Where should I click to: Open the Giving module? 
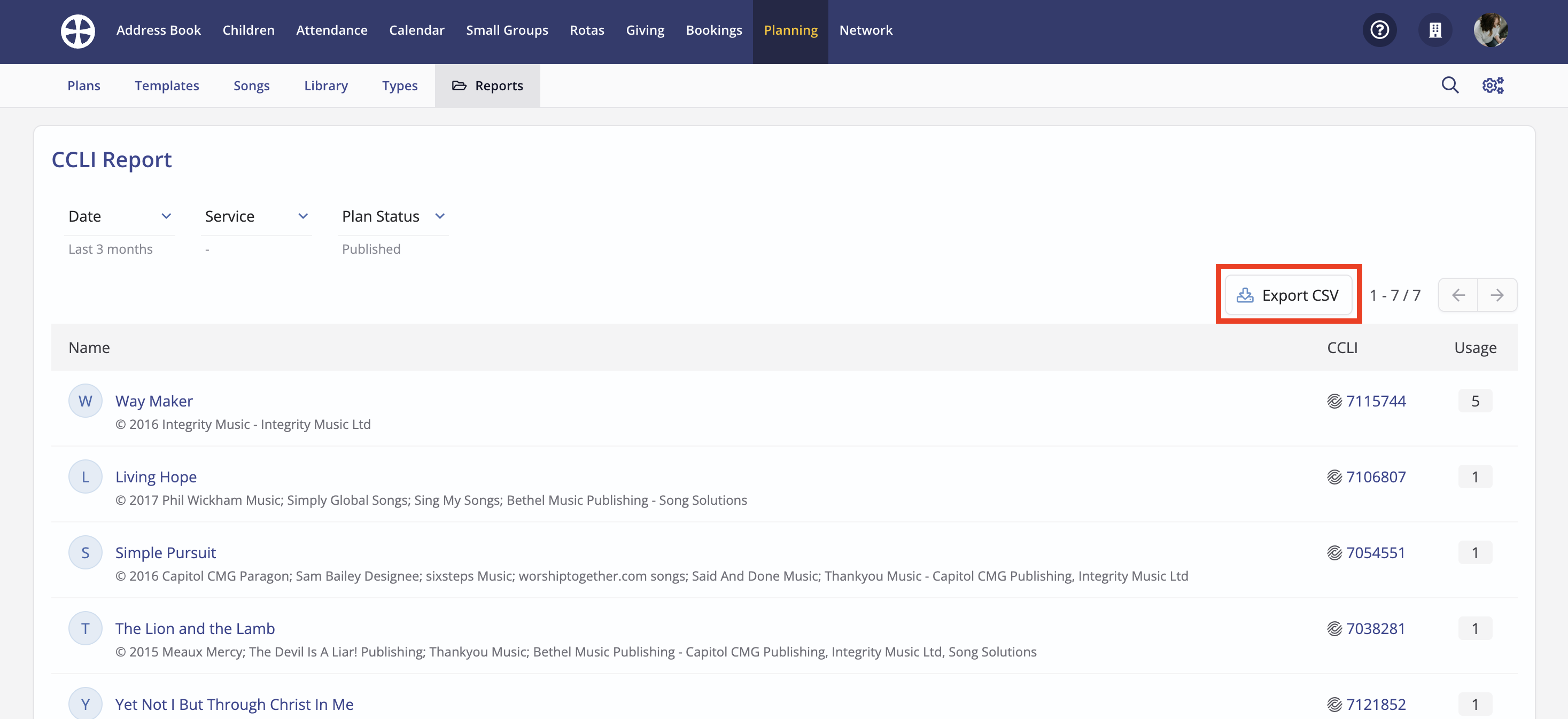point(645,30)
